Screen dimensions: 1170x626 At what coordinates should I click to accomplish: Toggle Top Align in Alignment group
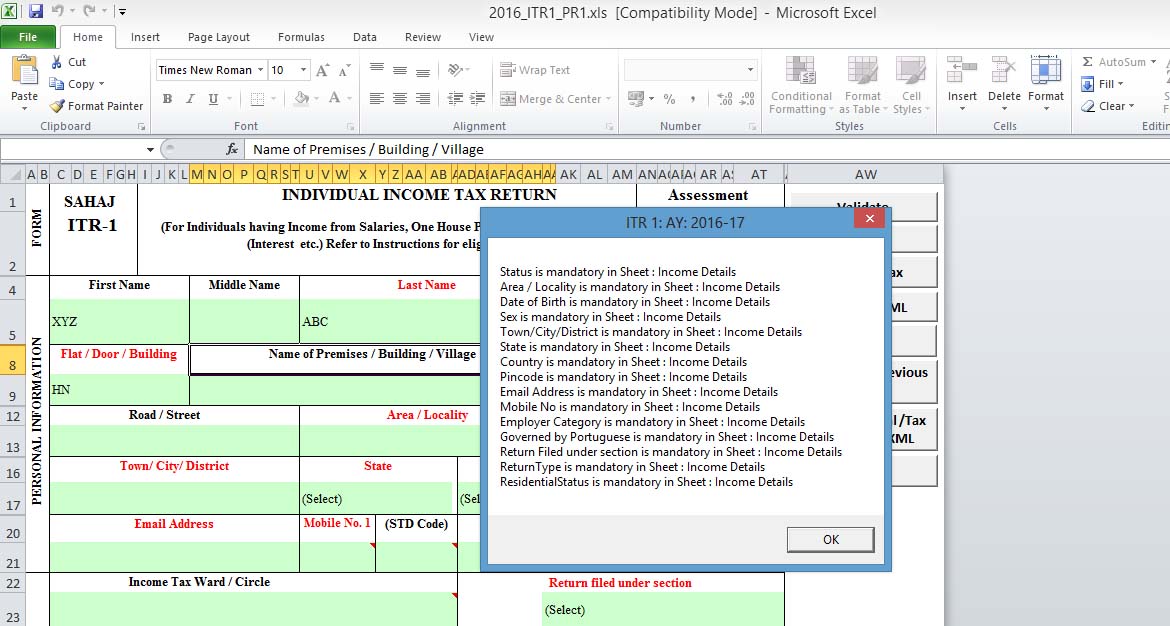(377, 70)
